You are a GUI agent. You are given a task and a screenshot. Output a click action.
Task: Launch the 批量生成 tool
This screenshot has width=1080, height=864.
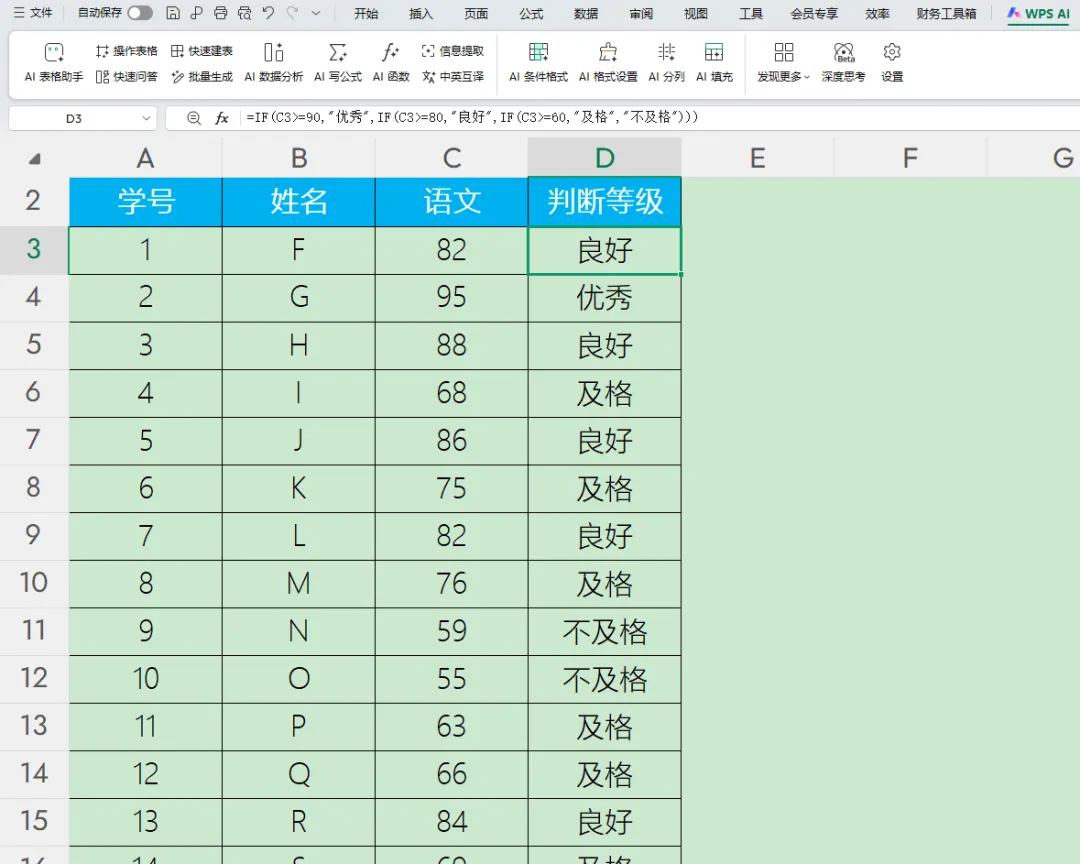point(202,76)
